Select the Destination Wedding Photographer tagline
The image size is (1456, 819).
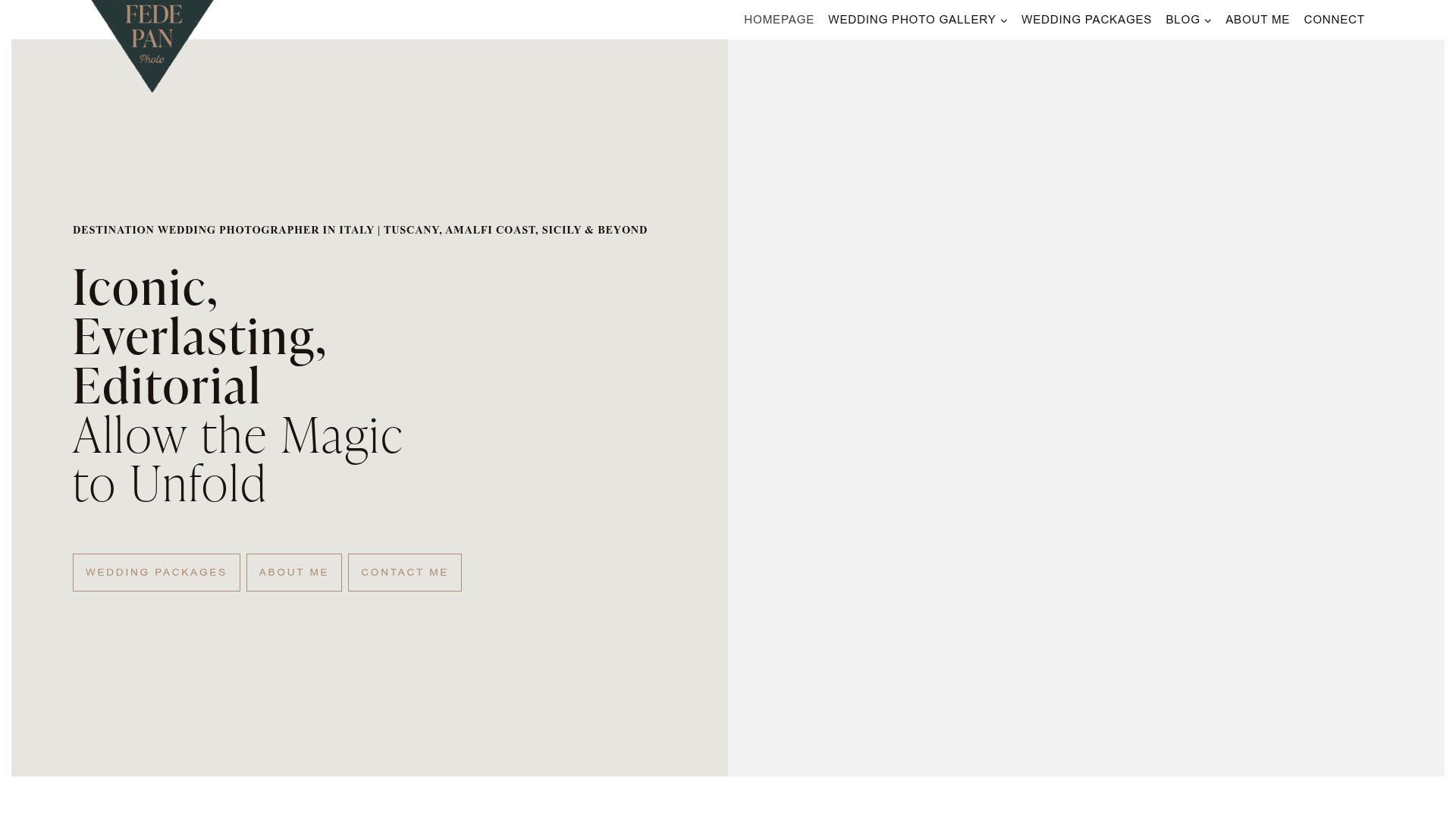(360, 230)
